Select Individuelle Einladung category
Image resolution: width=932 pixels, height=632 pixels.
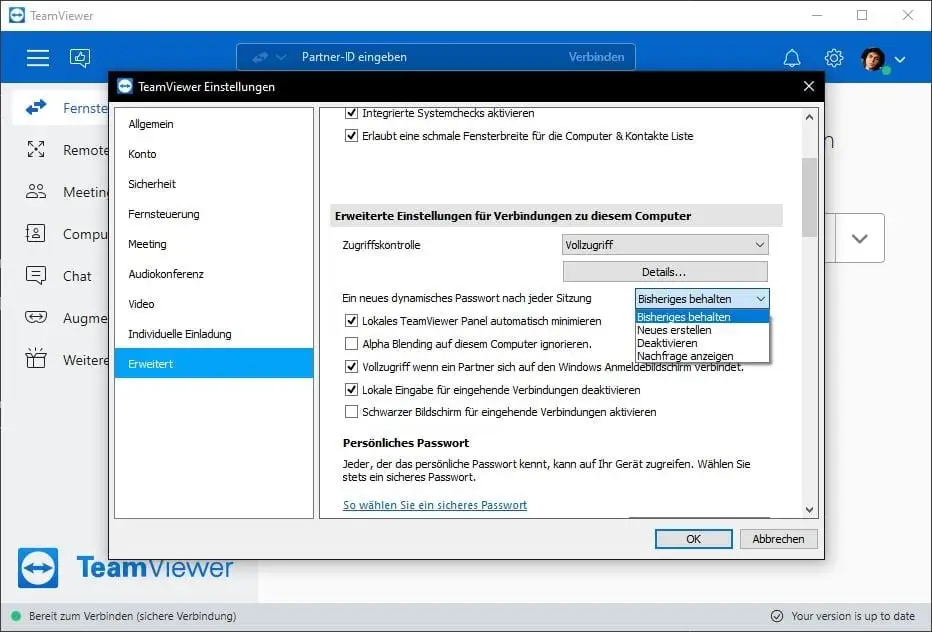[x=214, y=334]
